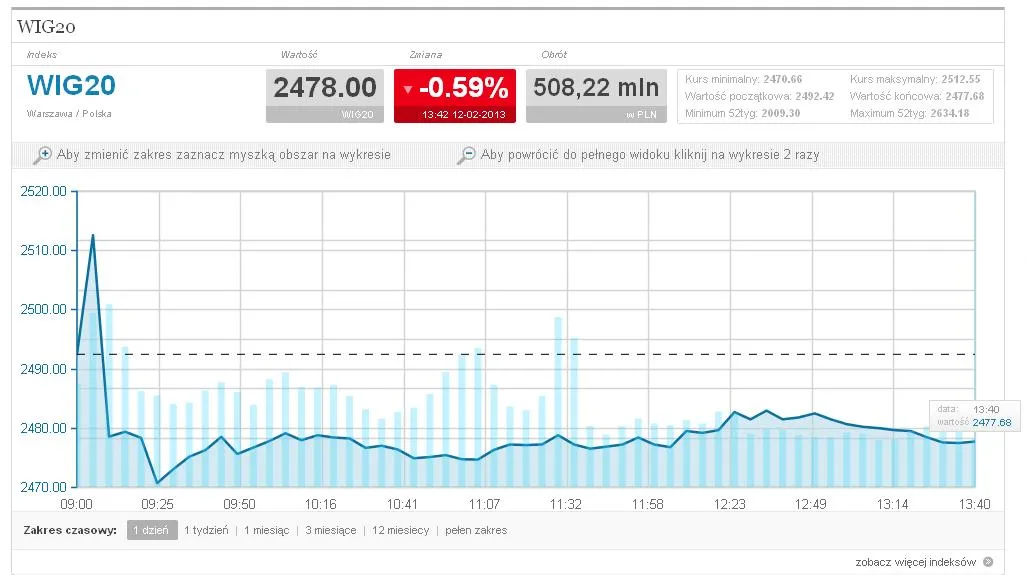Click the WIG20 index name heading
This screenshot has width=1029, height=575.
(x=72, y=85)
